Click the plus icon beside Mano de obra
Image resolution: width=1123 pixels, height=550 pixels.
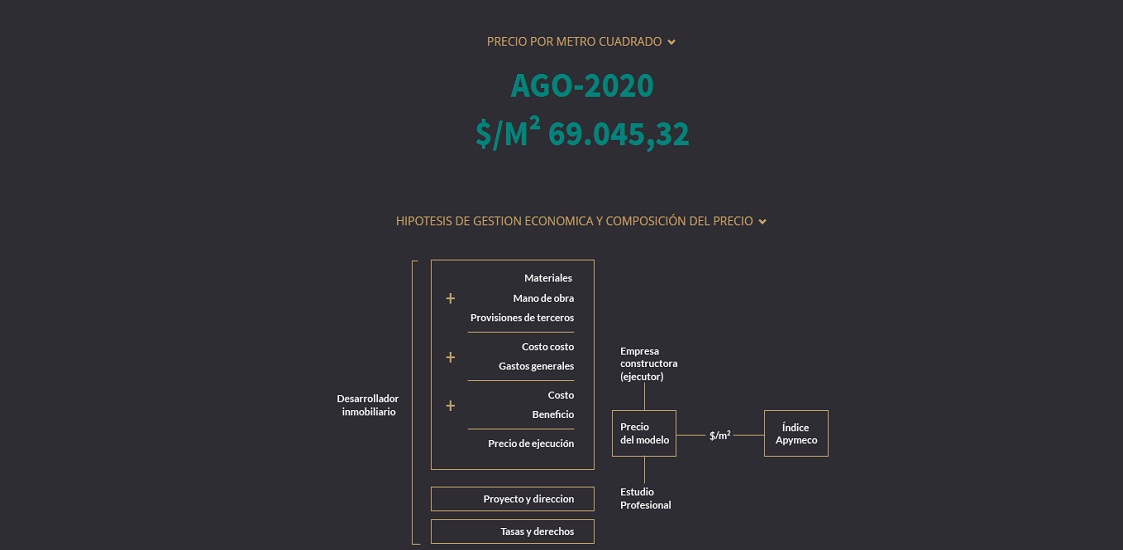point(450,299)
